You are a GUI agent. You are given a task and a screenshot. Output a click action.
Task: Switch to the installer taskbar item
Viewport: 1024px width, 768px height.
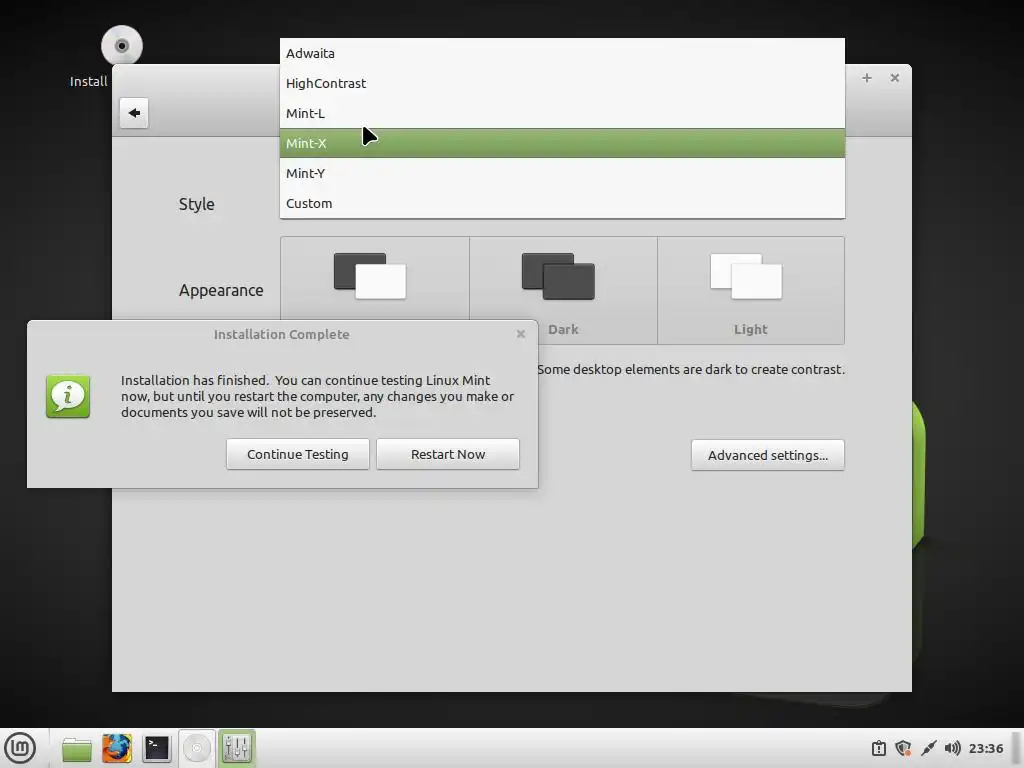(197, 748)
